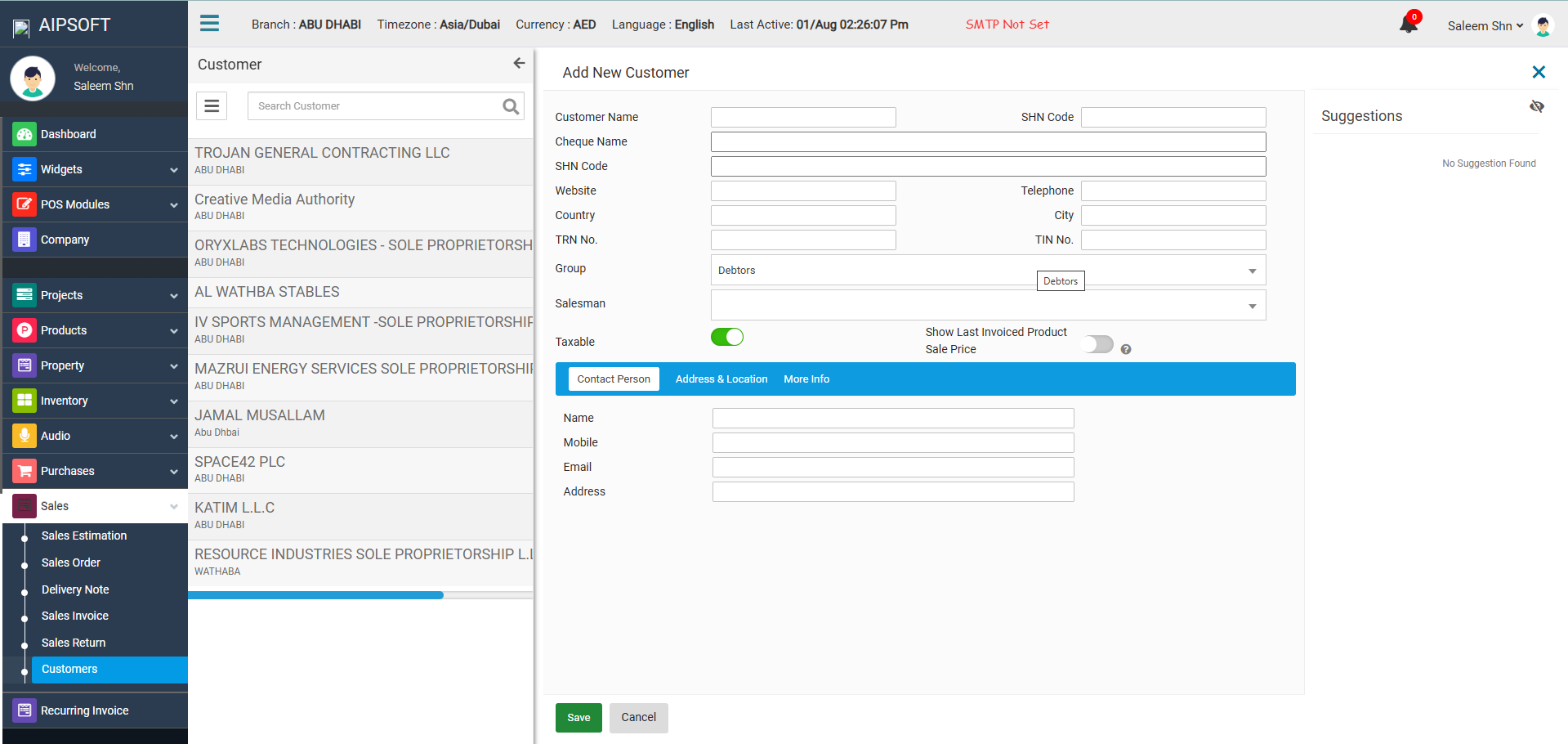This screenshot has height=744, width=1568.
Task: Hide the Suggestions panel eye icon
Action: (x=1537, y=106)
